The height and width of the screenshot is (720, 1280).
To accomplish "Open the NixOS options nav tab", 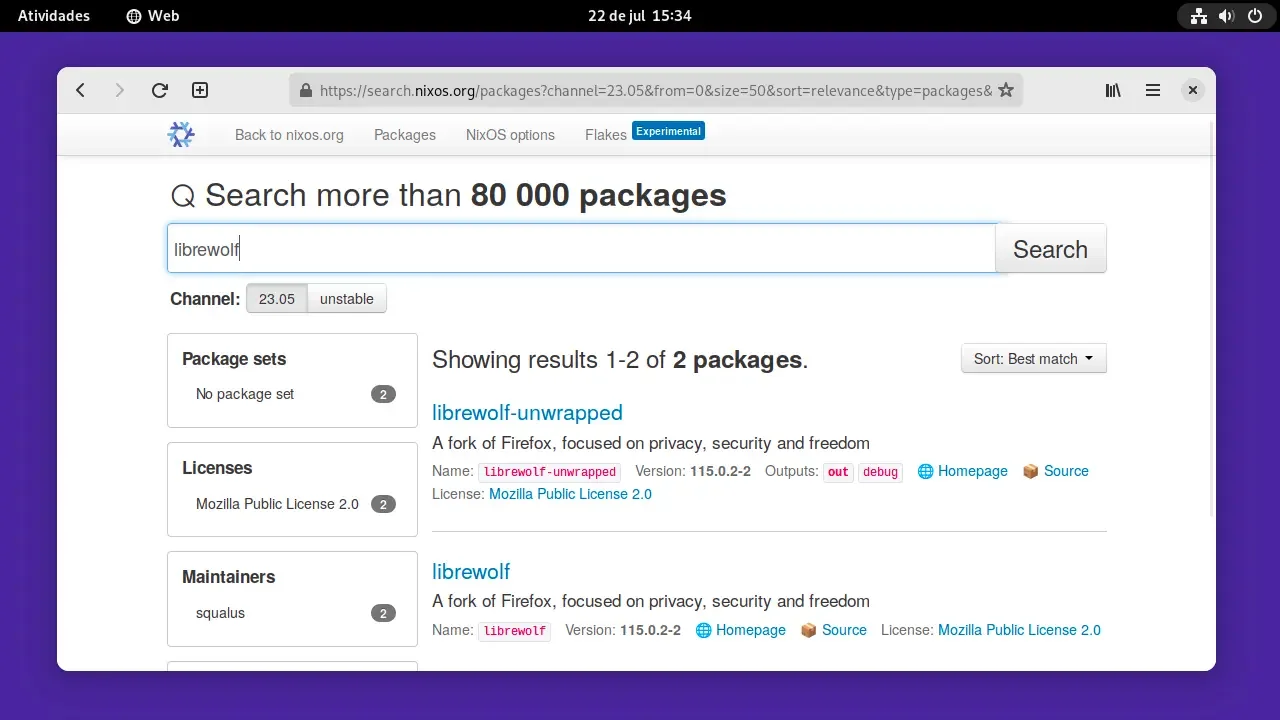I will point(510,135).
